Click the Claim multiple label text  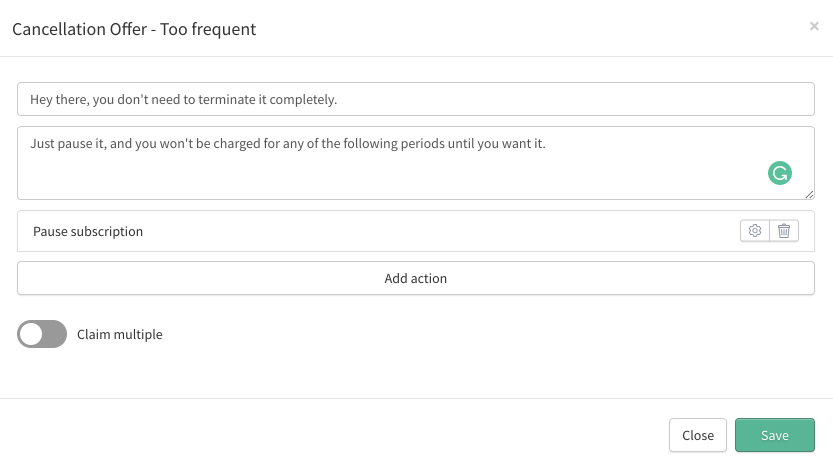point(120,334)
